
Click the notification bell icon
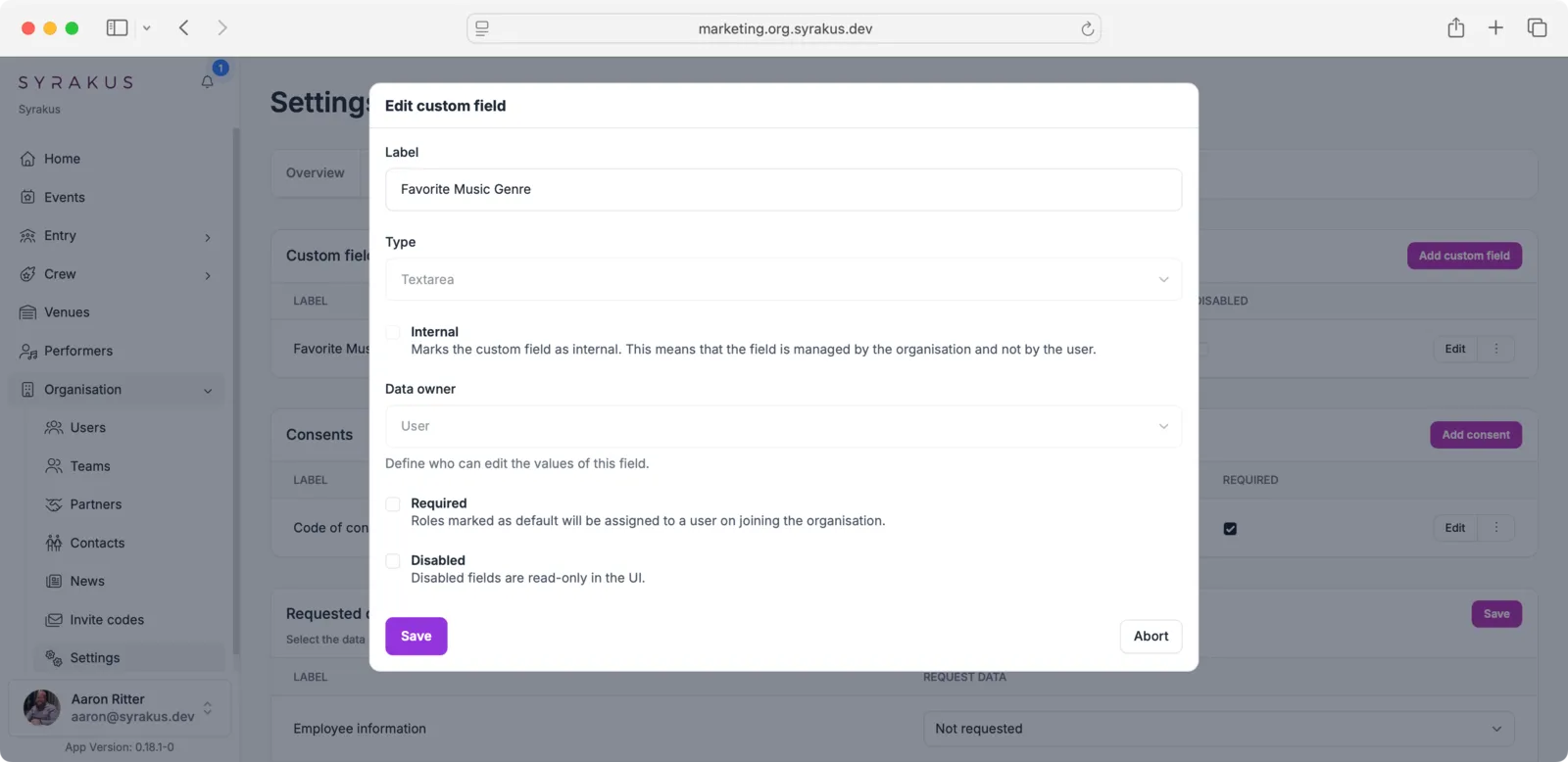coord(208,82)
